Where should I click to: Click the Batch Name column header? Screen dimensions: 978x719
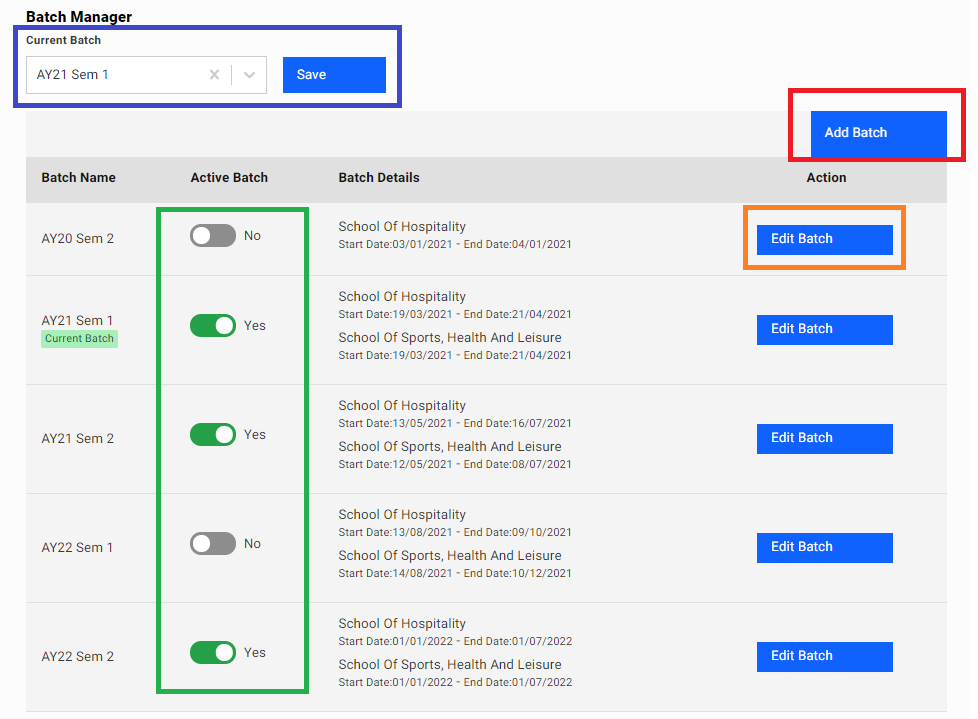[78, 178]
